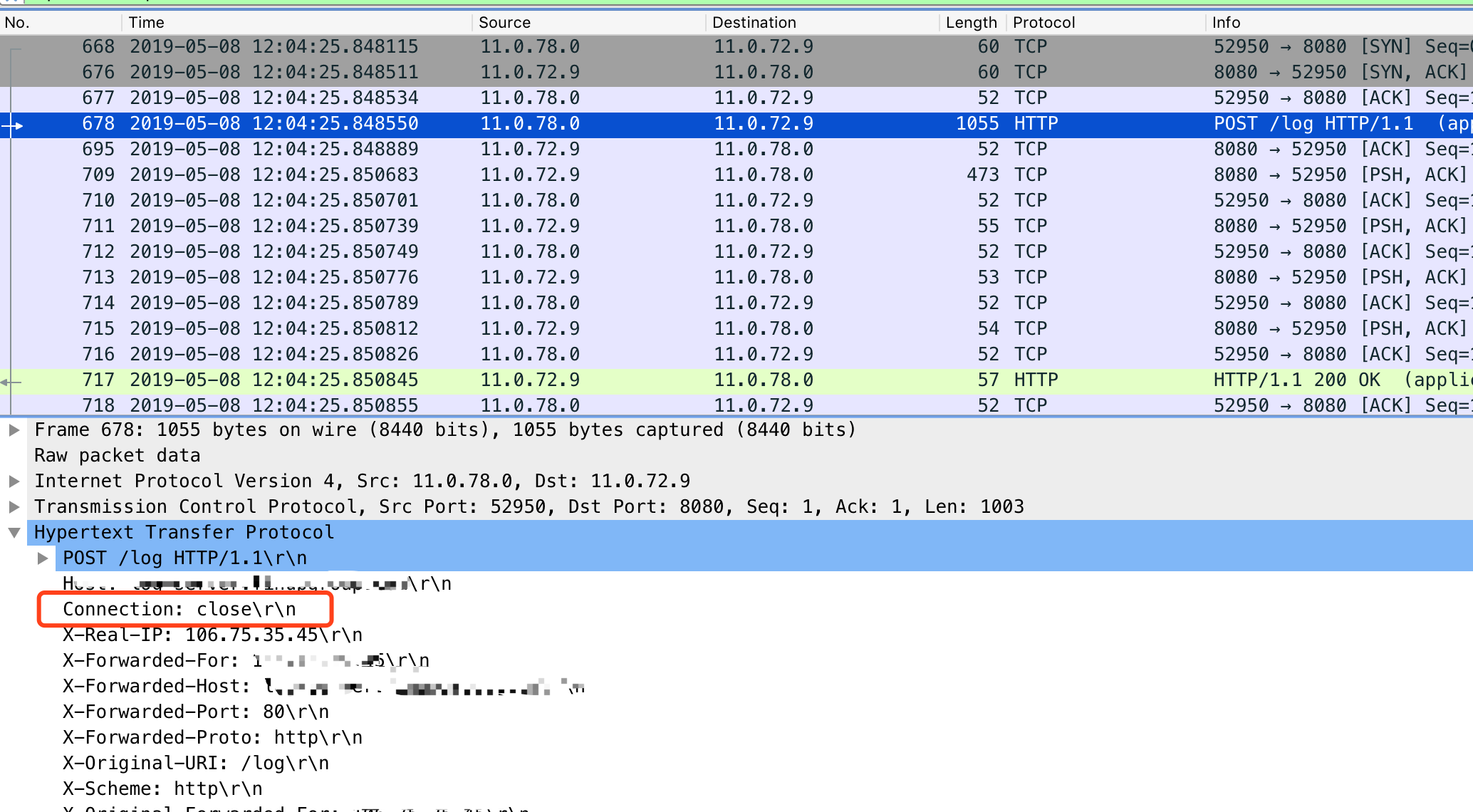Select packet 717 HTTP/1.1 200 OK row
This screenshot has height=812, width=1473.
tap(736, 380)
